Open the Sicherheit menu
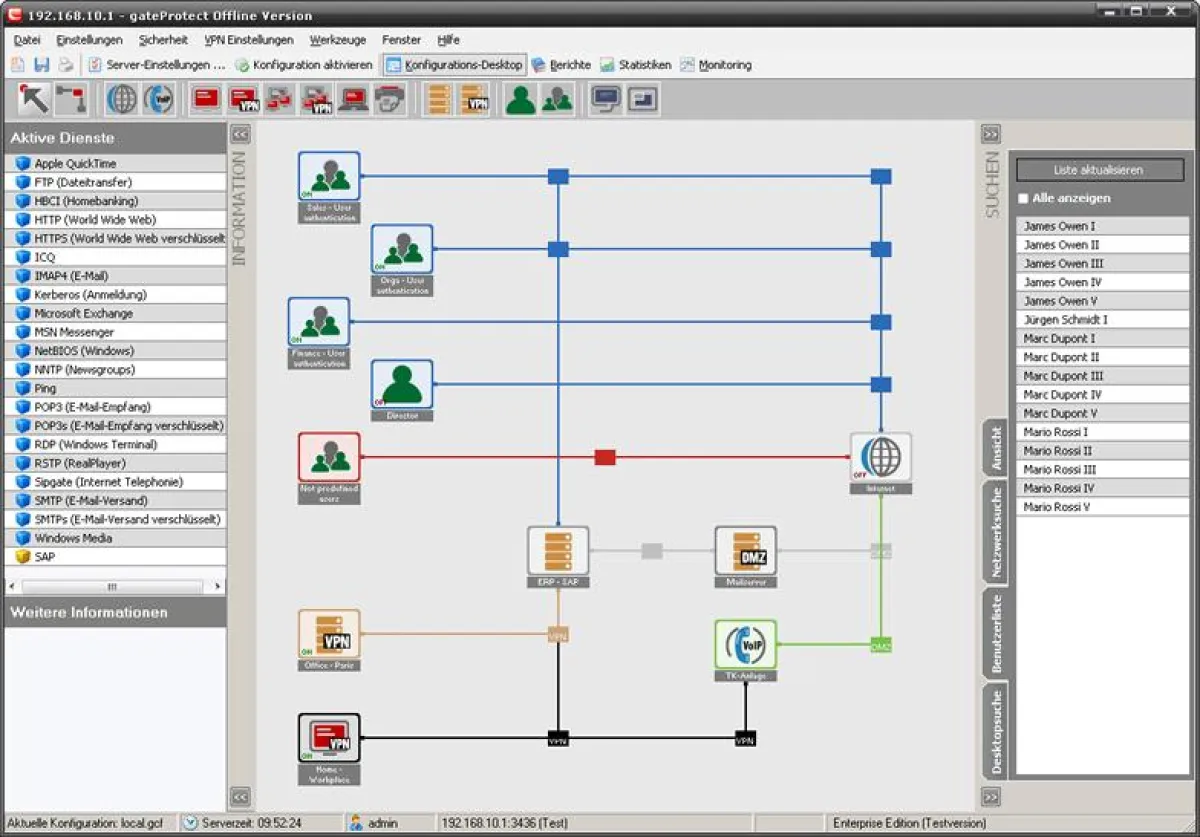The height and width of the screenshot is (837, 1200). (163, 40)
